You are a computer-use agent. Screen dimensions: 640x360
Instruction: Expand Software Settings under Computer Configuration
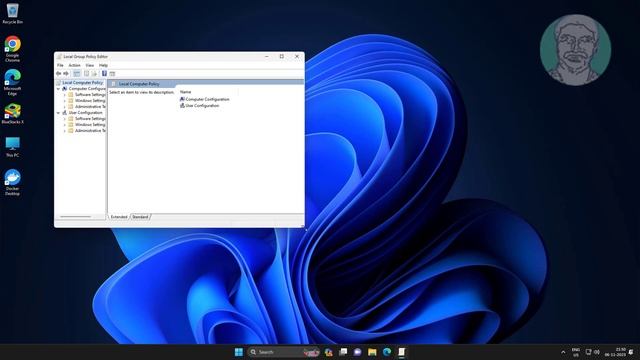tap(64, 95)
